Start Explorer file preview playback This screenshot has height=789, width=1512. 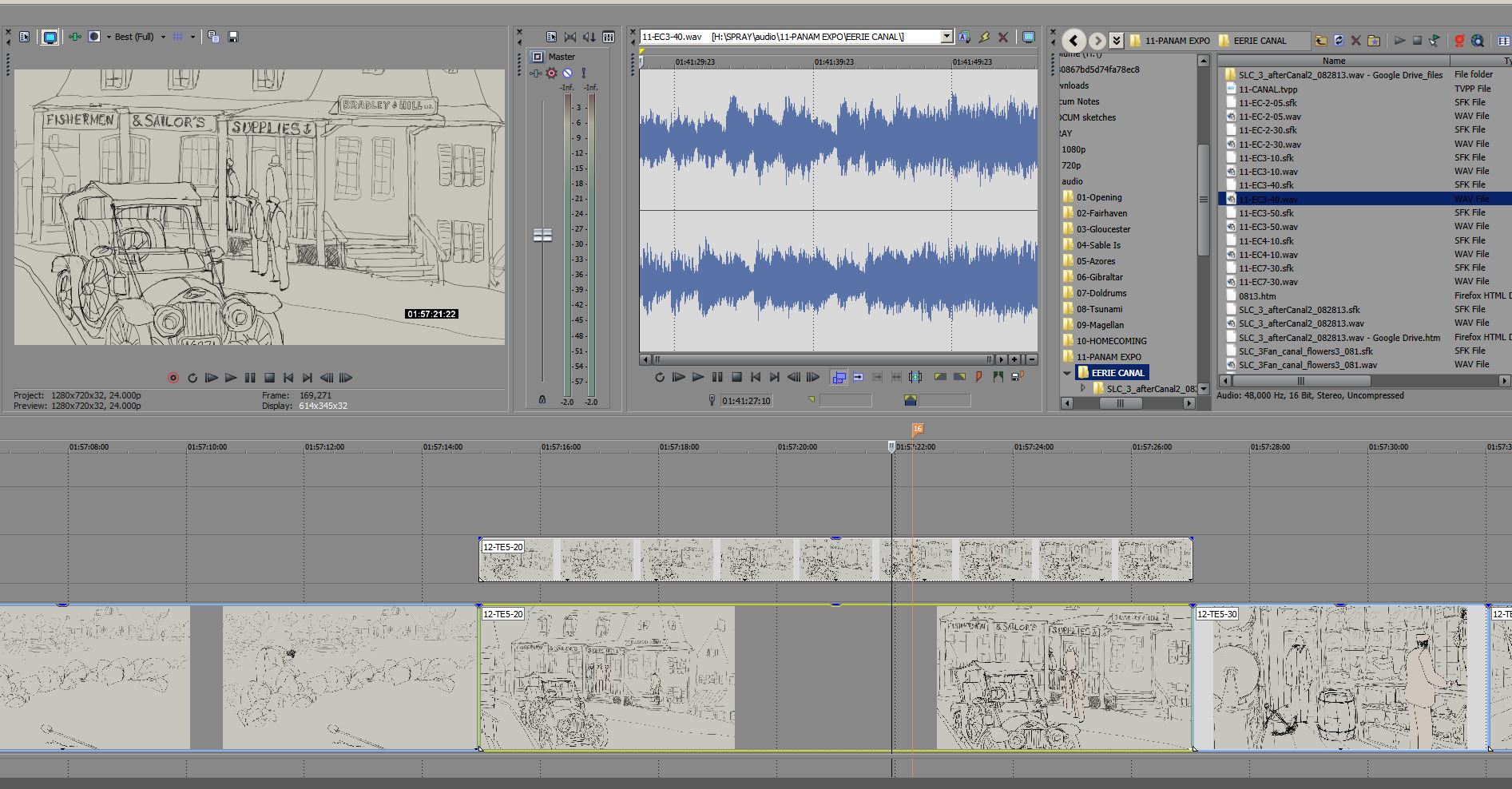coord(1399,40)
